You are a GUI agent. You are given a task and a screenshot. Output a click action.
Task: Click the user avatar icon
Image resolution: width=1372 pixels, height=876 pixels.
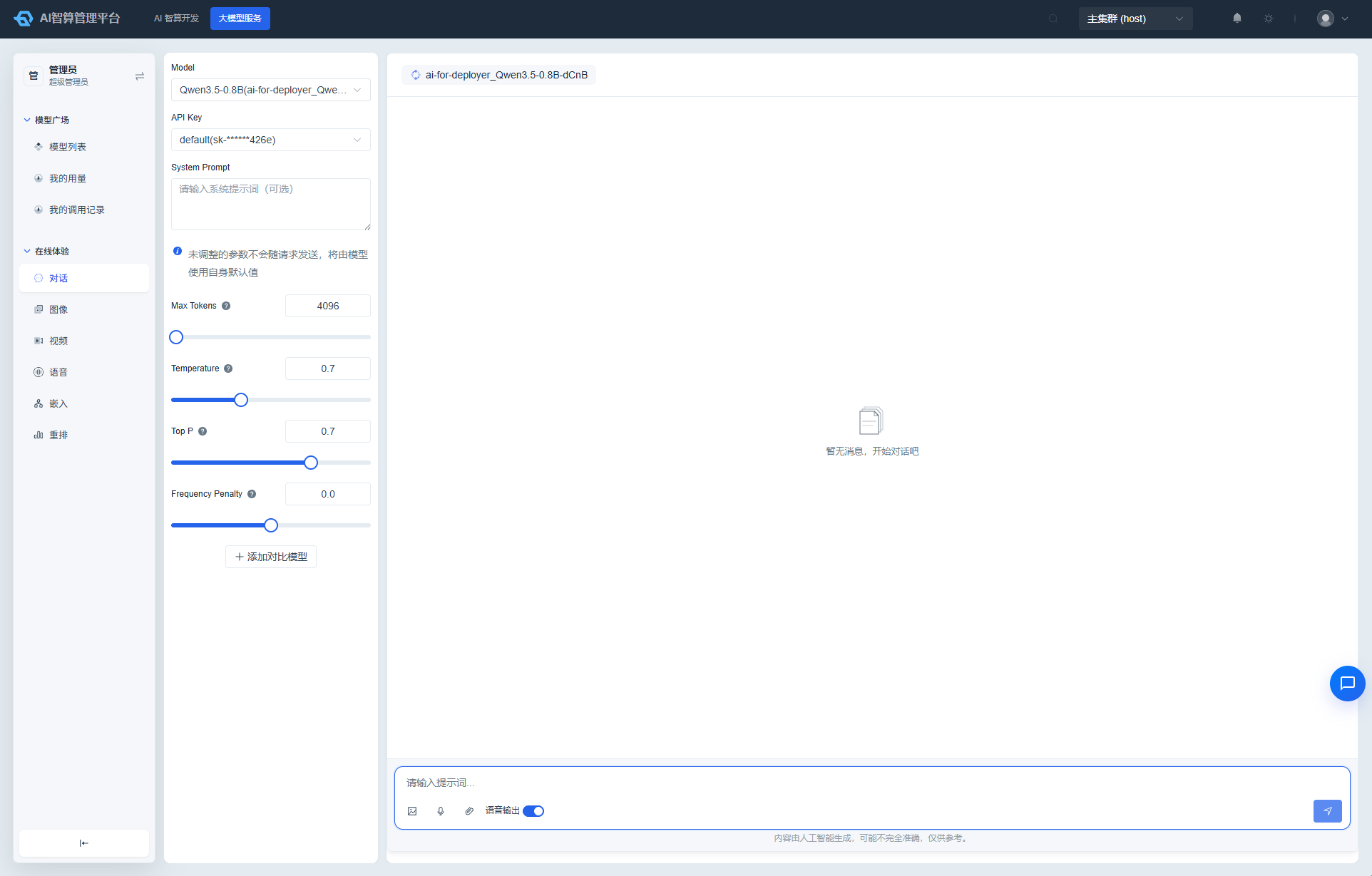pos(1326,19)
